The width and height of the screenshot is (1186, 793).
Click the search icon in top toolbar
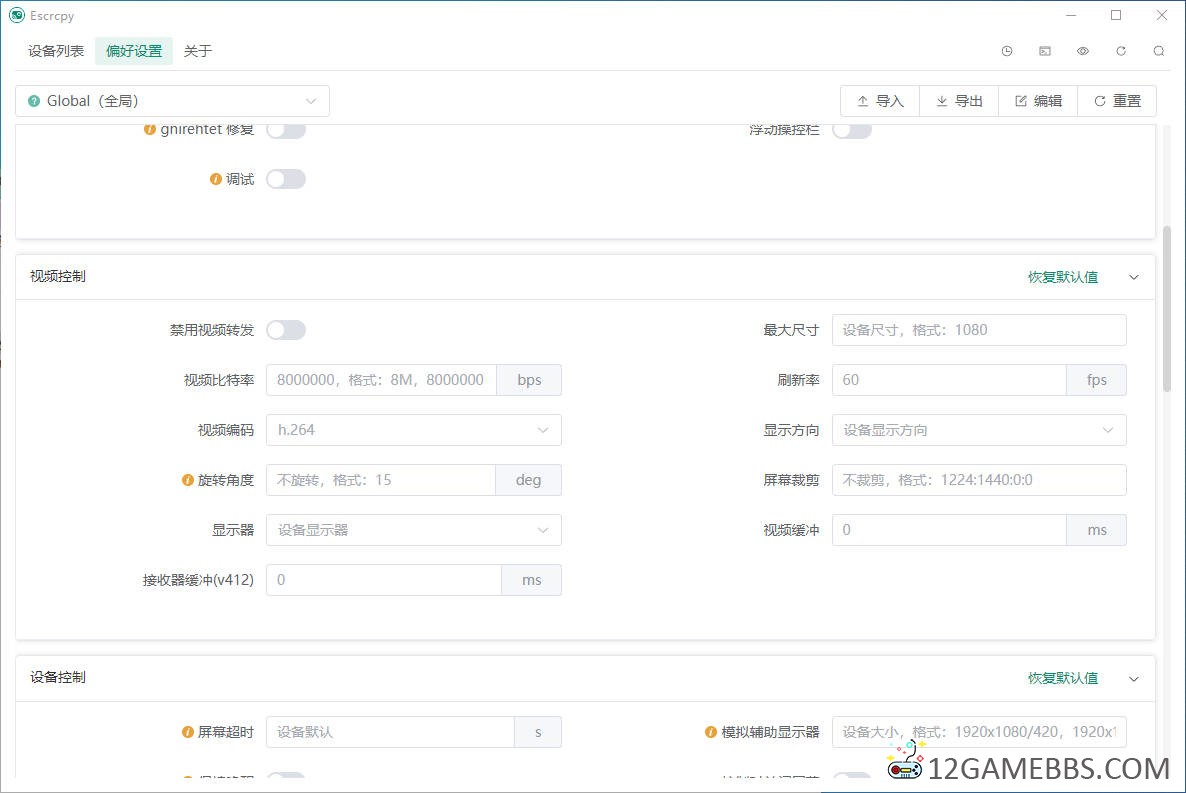(1159, 51)
